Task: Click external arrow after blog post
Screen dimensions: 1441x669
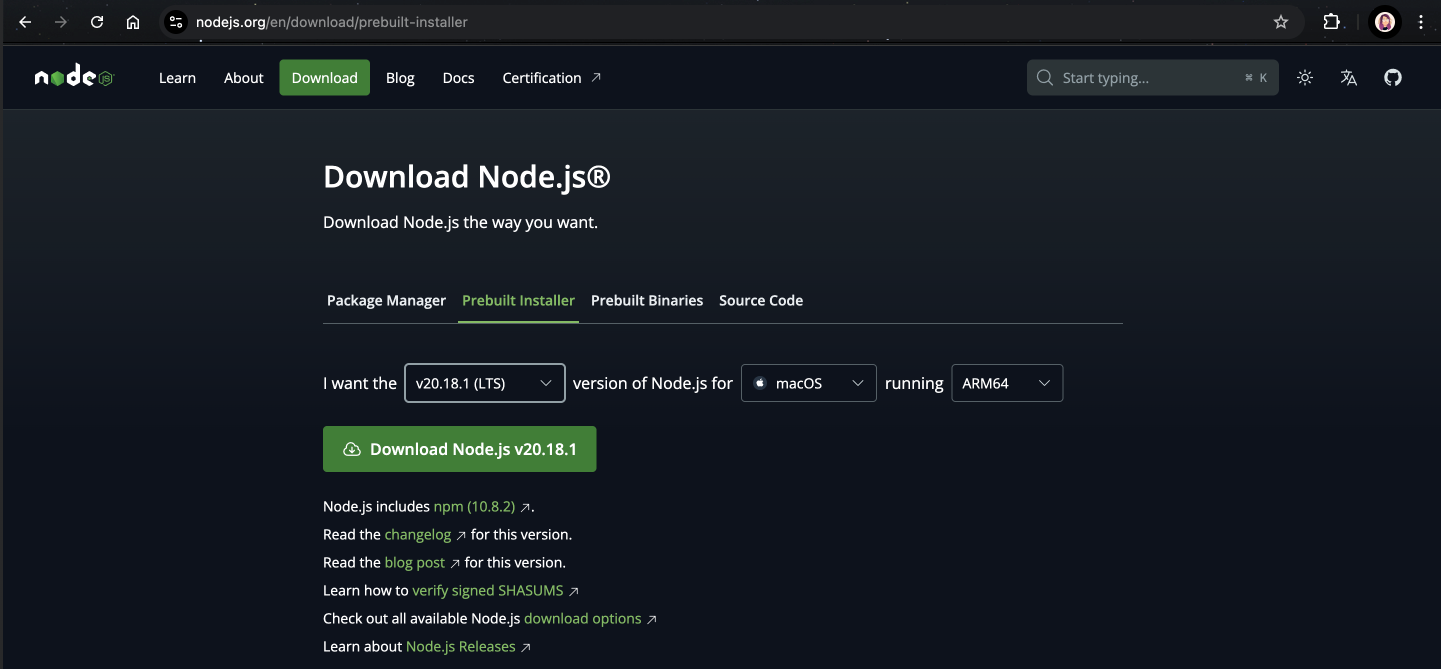Action: 455,564
